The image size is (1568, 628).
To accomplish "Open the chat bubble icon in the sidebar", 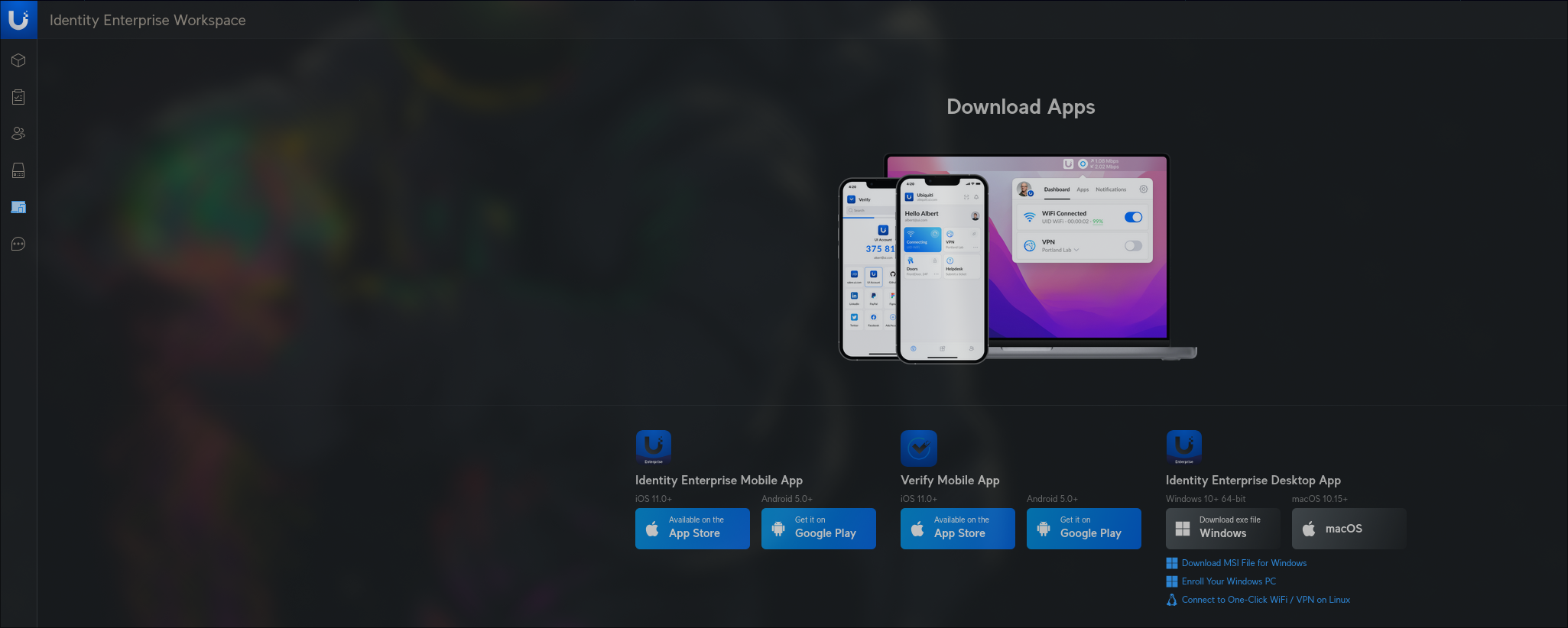I will pos(18,244).
